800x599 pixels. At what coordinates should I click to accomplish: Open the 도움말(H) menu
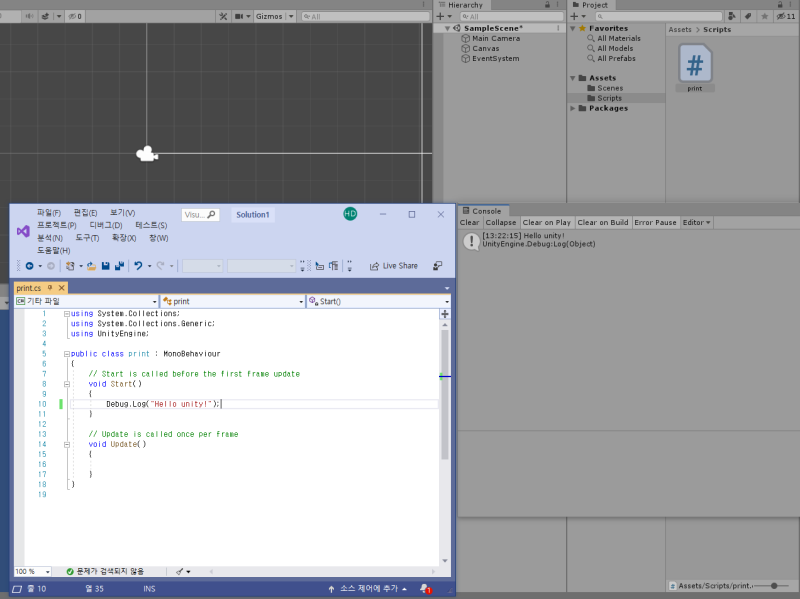pos(54,251)
